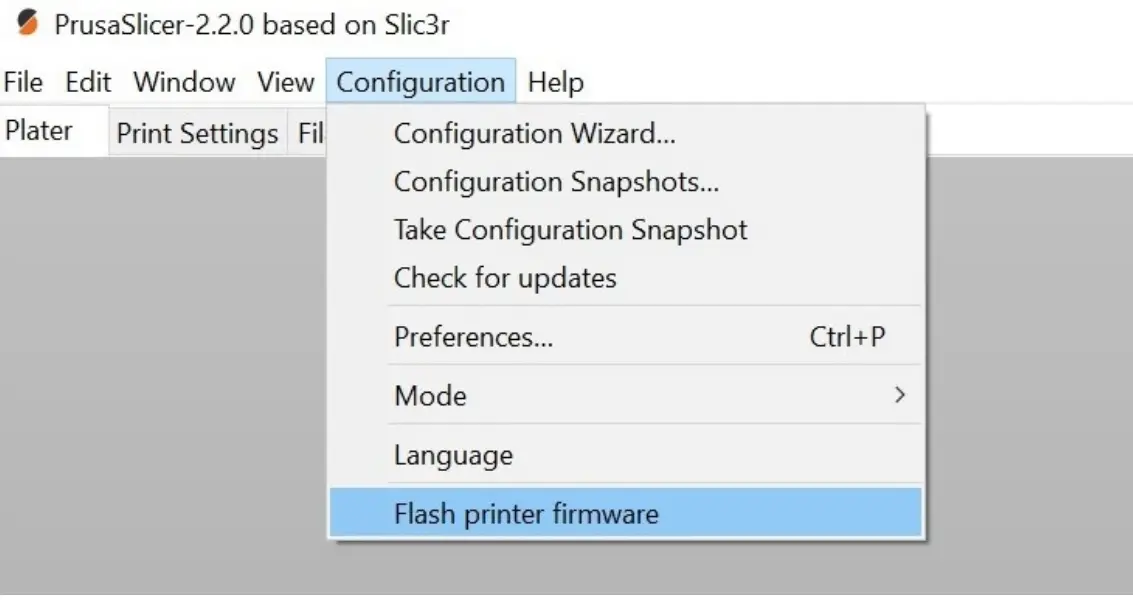Open Preferences from the menu
Image resolution: width=1133 pixels, height=600 pixels.
click(473, 338)
